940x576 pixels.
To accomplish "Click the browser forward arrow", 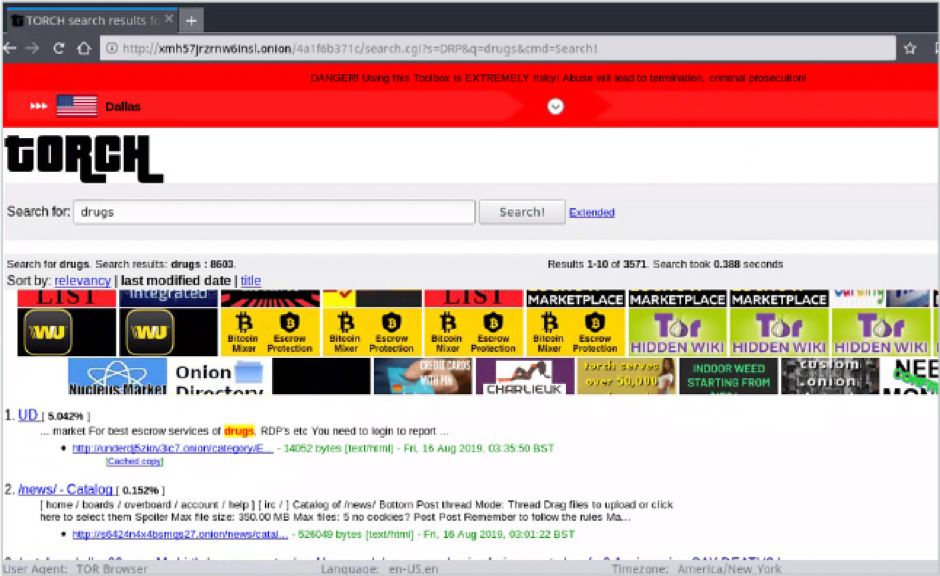I will (x=33, y=48).
